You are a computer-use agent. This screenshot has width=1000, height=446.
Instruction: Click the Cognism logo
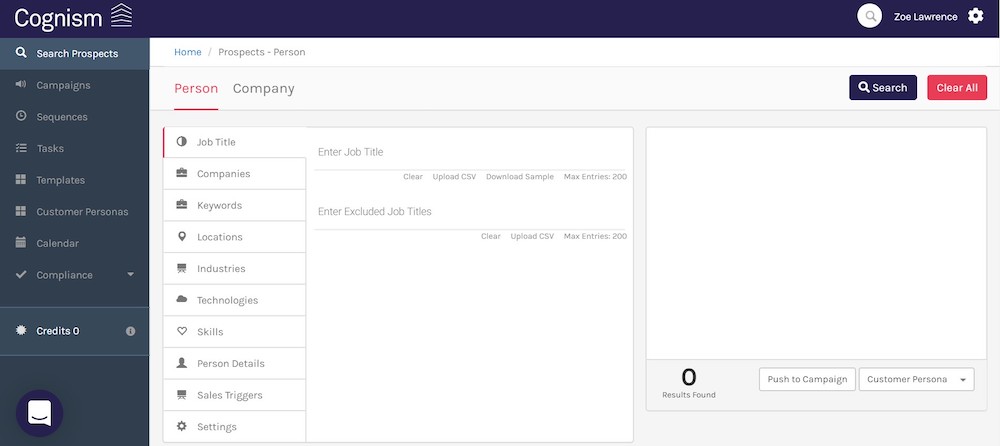pos(73,17)
